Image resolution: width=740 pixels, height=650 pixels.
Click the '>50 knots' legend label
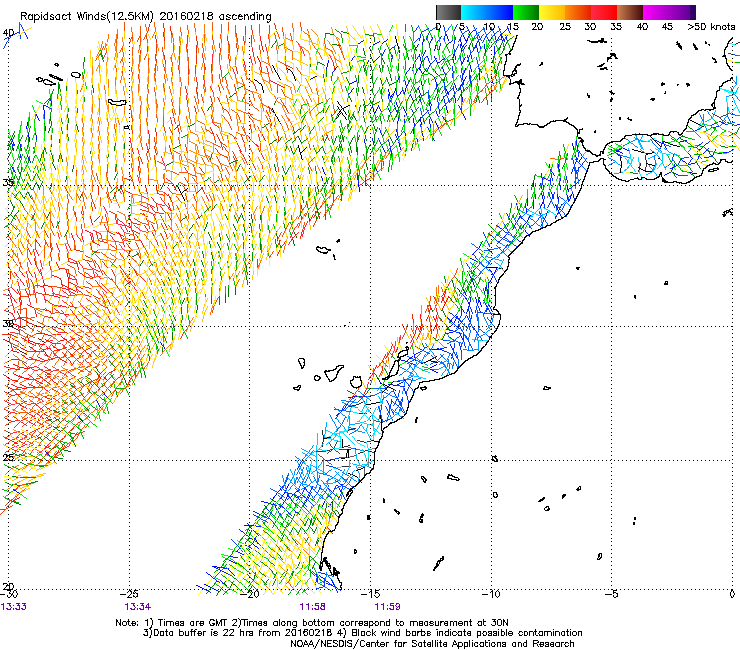coord(711,27)
